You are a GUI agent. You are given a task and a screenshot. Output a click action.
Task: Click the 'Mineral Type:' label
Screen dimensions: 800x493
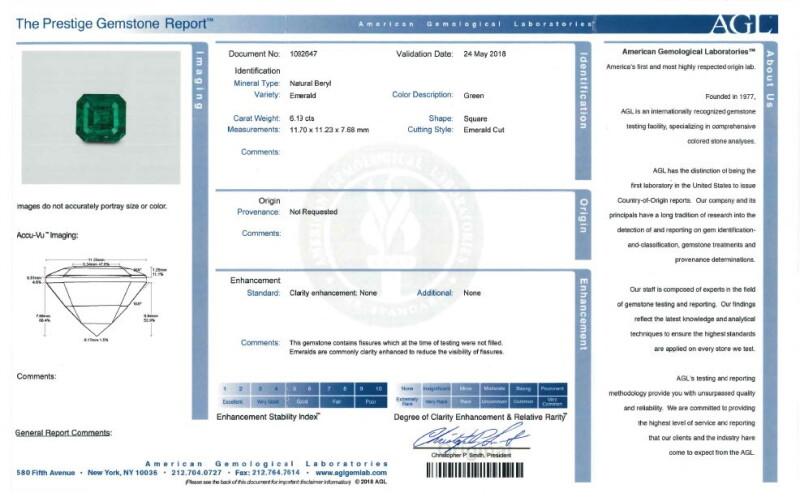point(257,83)
